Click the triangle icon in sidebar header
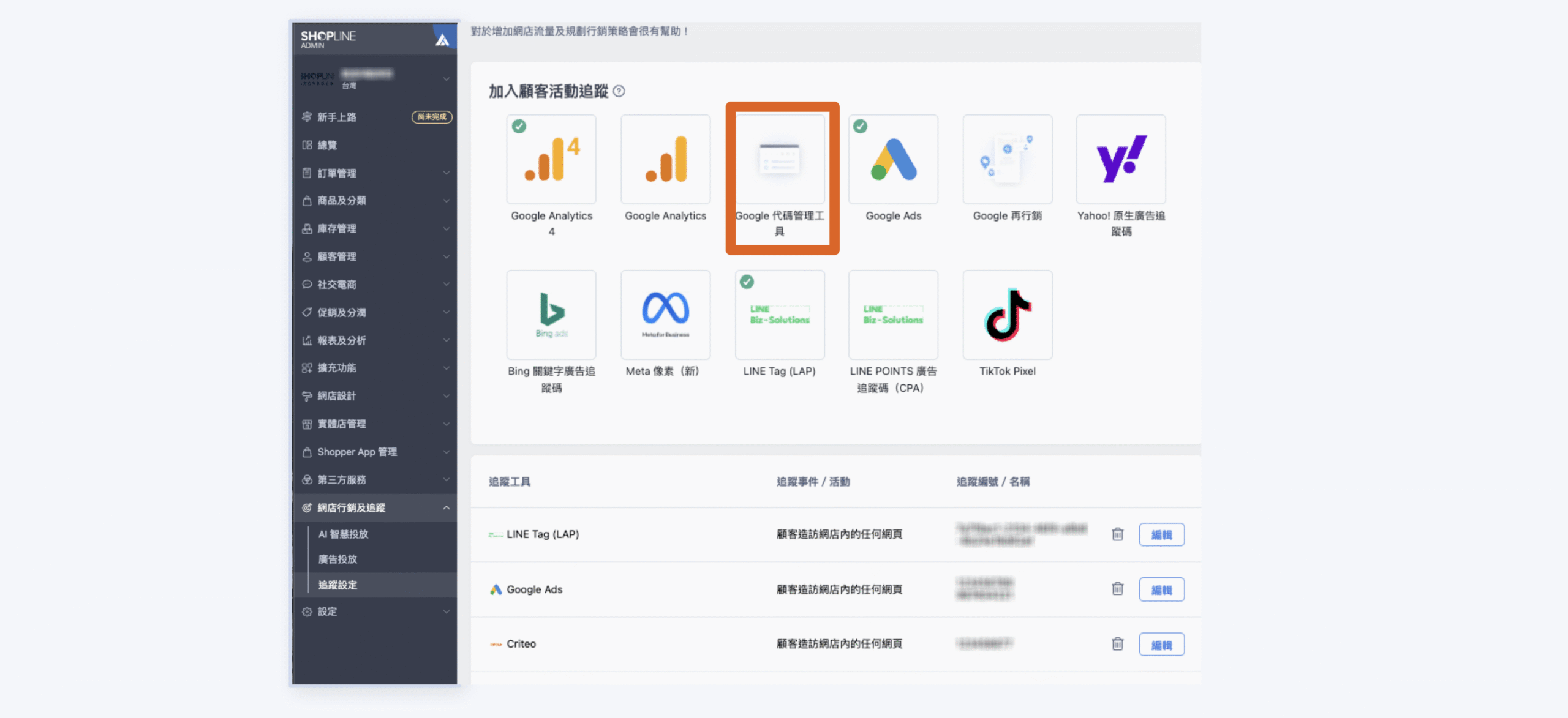Image resolution: width=1568 pixels, height=718 pixels. coord(442,40)
